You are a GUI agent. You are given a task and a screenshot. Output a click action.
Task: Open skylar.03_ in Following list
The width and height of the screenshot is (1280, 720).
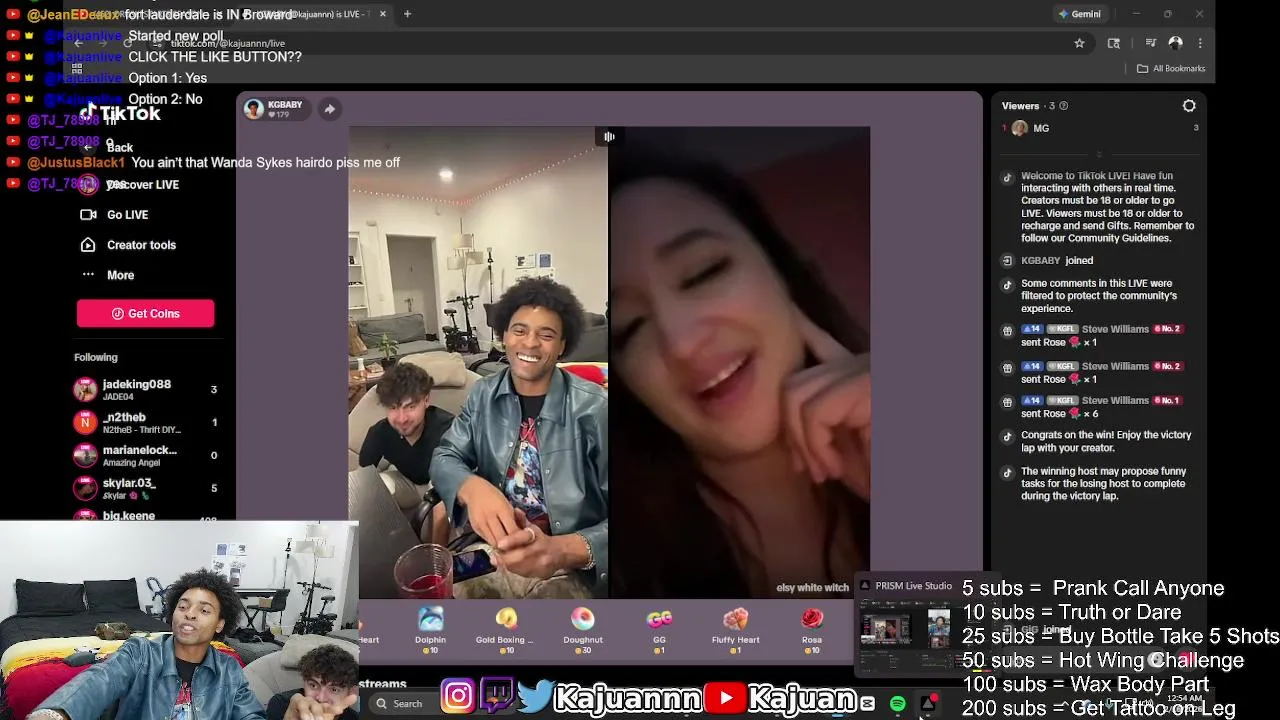145,488
